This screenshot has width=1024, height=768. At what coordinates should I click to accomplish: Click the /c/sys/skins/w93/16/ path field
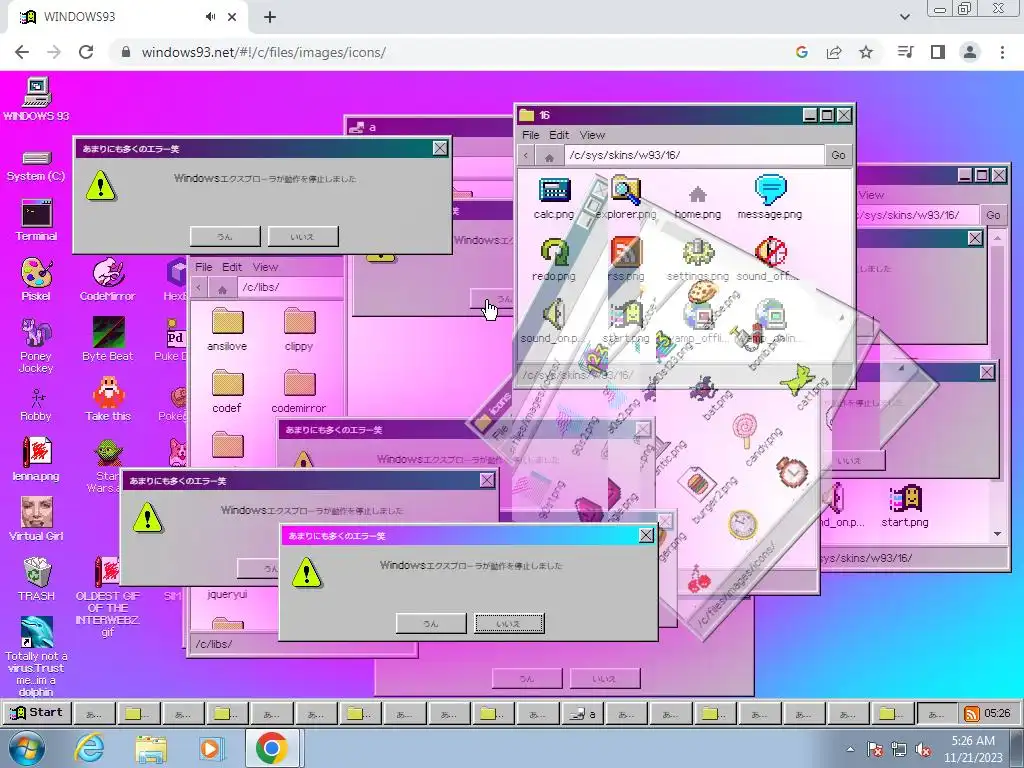[x=694, y=155]
